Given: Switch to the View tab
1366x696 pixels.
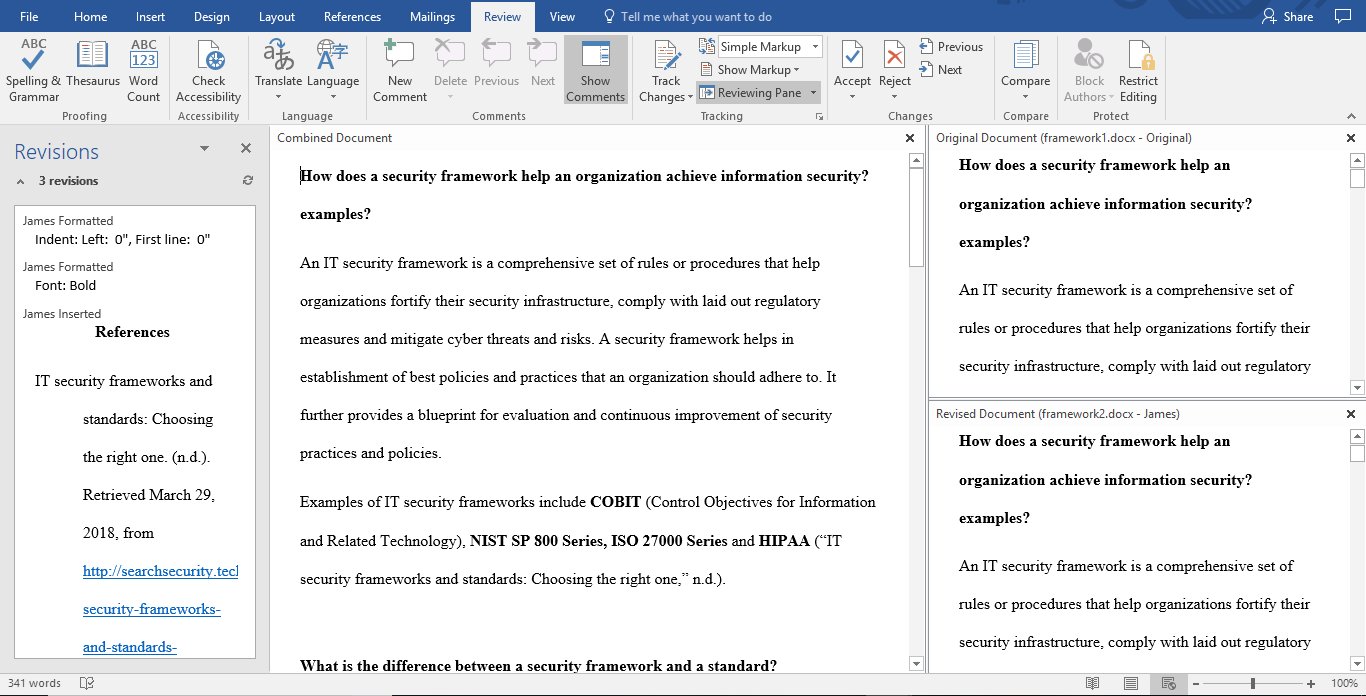Looking at the screenshot, I should pos(562,16).
